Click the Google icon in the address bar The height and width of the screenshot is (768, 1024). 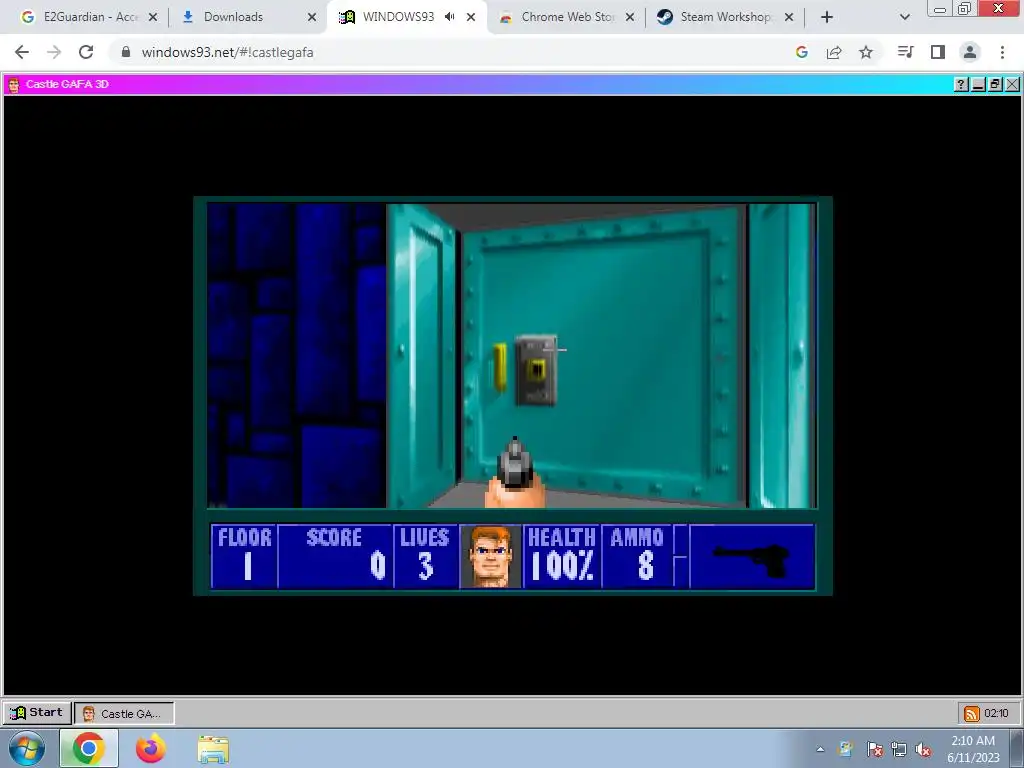pyautogui.click(x=802, y=52)
